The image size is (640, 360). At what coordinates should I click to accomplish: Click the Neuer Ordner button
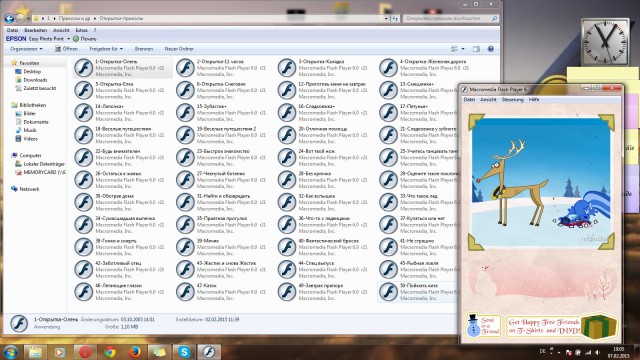(179, 49)
